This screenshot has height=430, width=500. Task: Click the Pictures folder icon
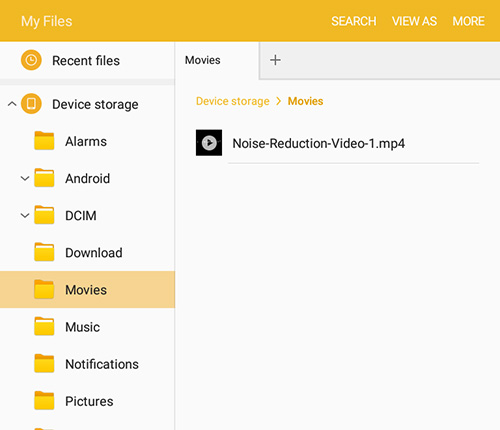point(44,401)
